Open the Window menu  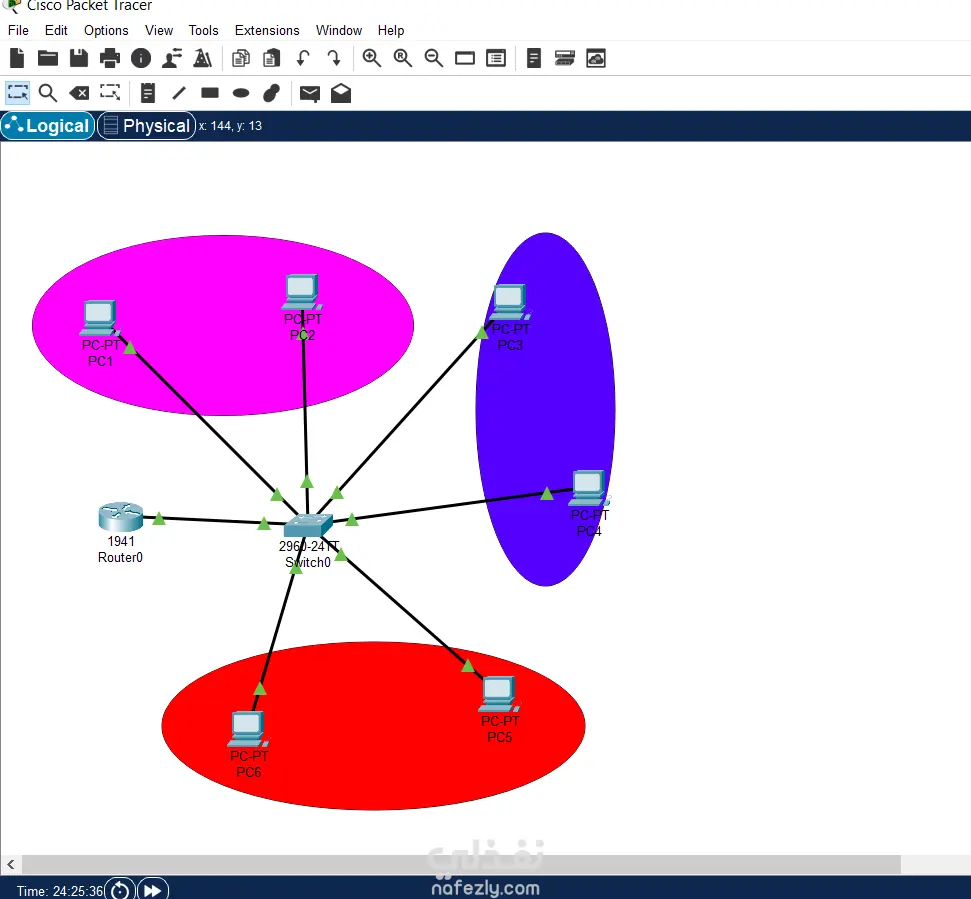click(339, 30)
